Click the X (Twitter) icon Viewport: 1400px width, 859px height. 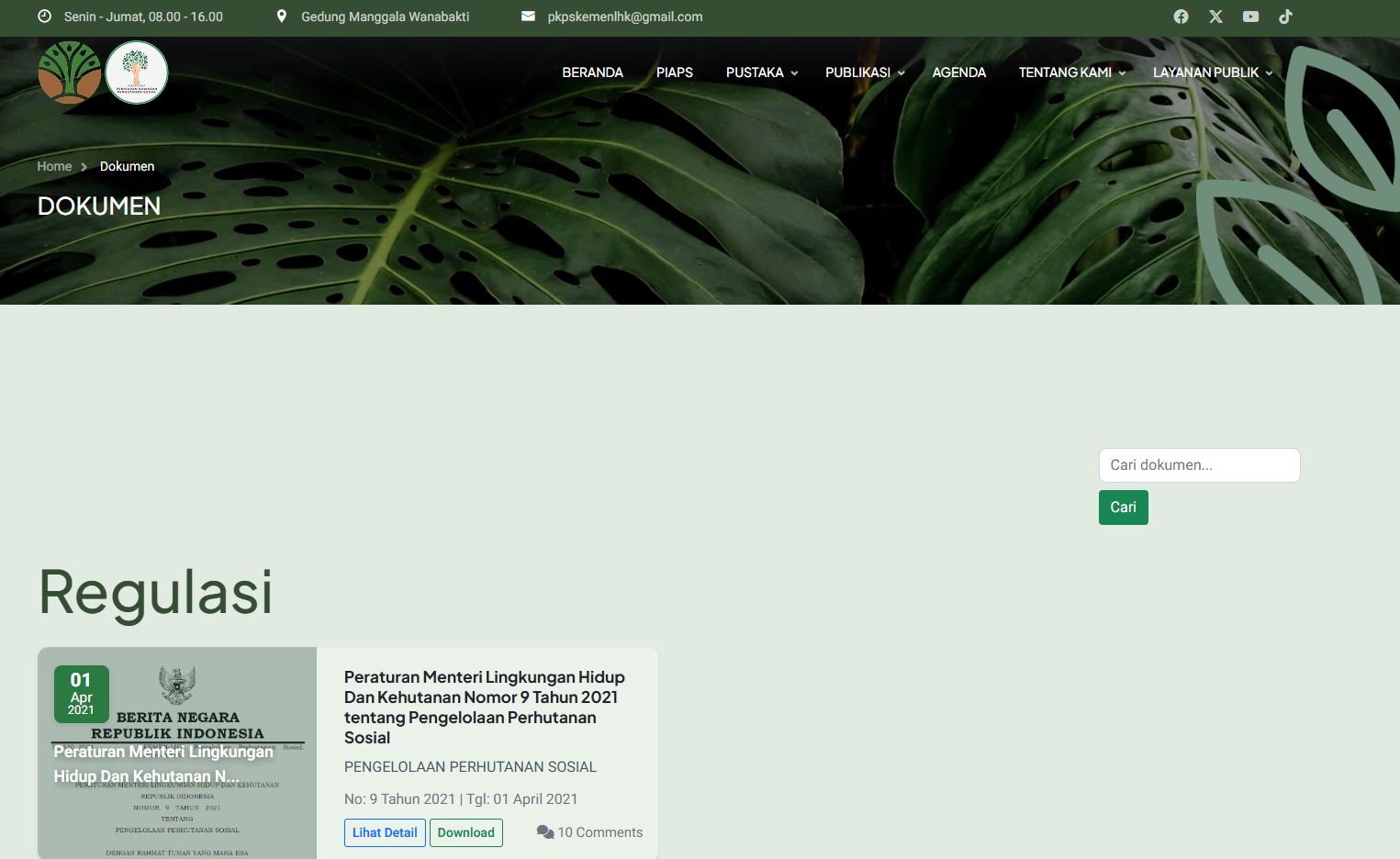point(1215,17)
